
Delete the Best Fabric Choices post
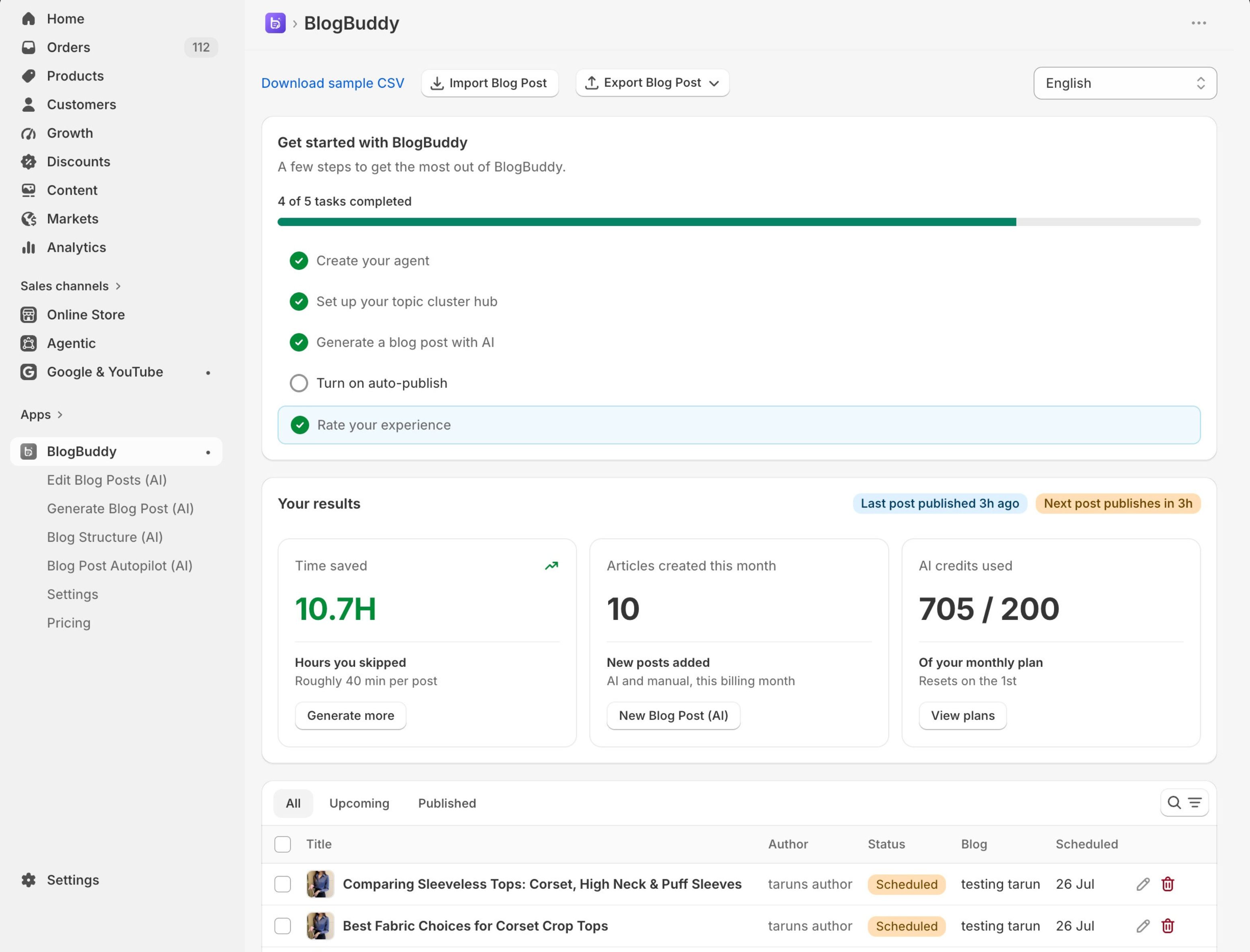point(1168,926)
